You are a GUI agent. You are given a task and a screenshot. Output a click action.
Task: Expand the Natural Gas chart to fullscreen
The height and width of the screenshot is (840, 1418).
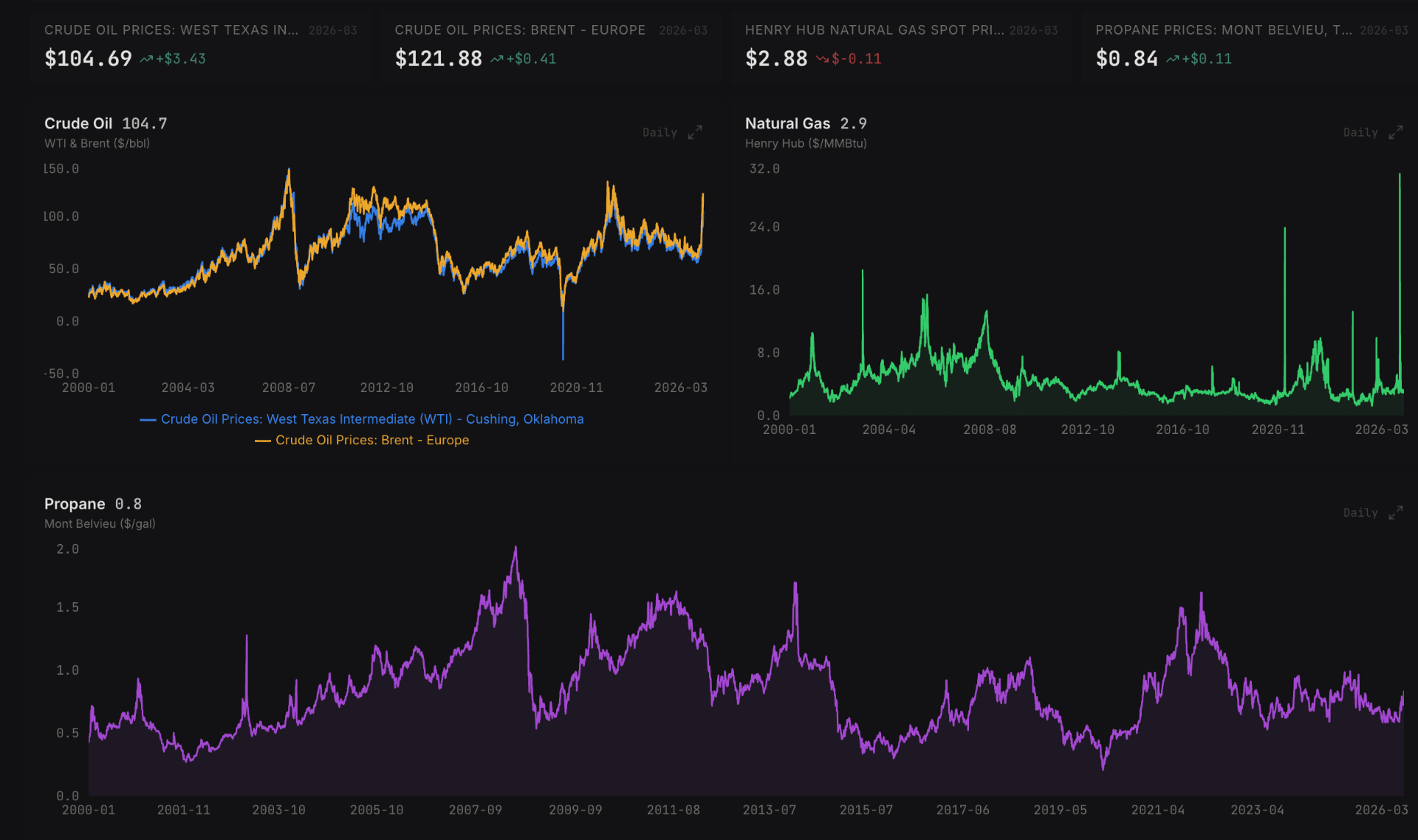point(1396,132)
